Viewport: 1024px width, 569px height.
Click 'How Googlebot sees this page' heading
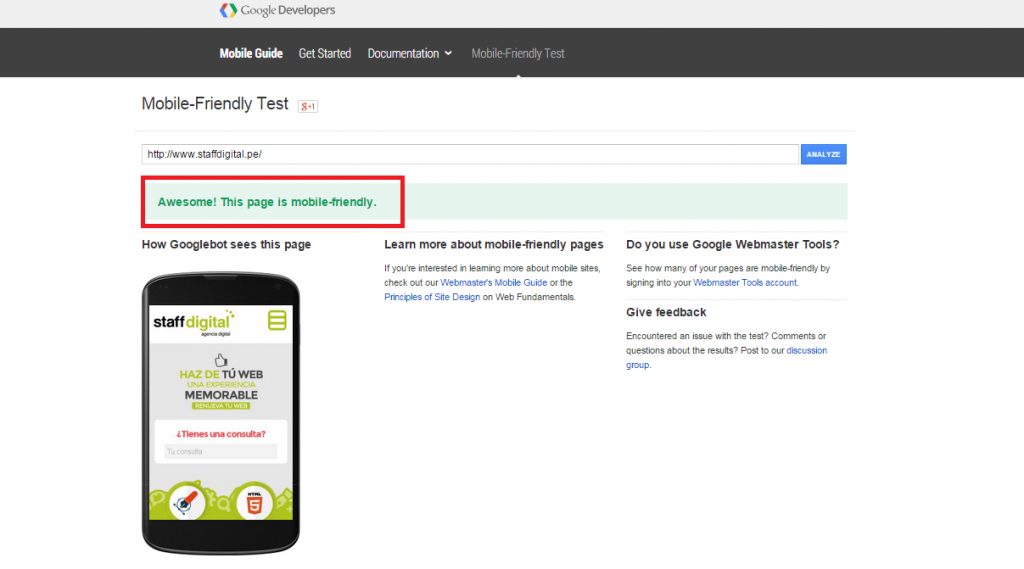(226, 244)
